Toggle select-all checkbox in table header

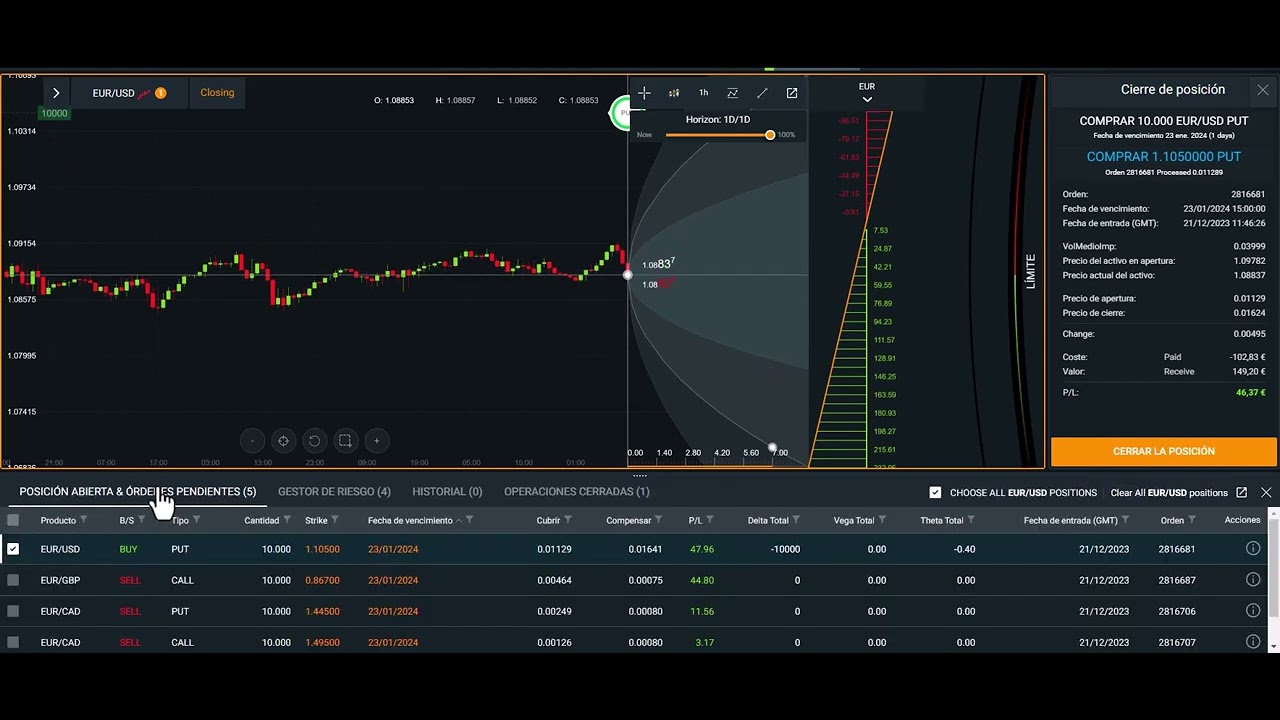pos(13,520)
